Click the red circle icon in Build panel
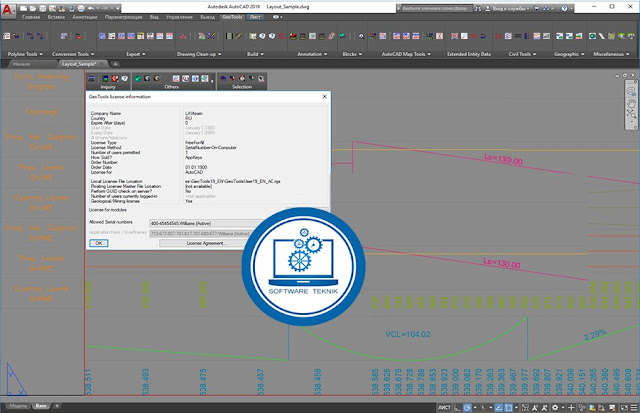Viewport: 640px width, 413px height. [282, 36]
